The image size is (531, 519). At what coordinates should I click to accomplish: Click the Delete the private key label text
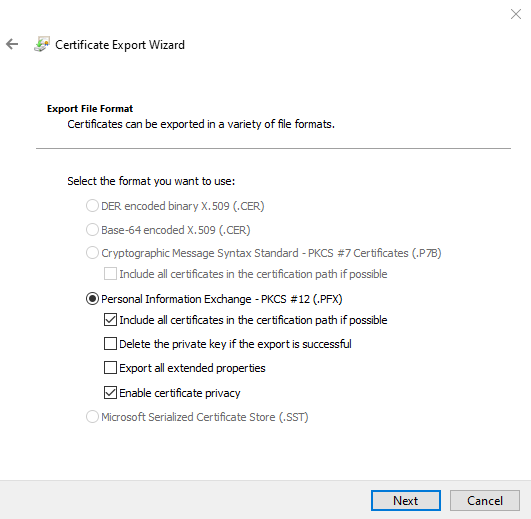(x=235, y=344)
